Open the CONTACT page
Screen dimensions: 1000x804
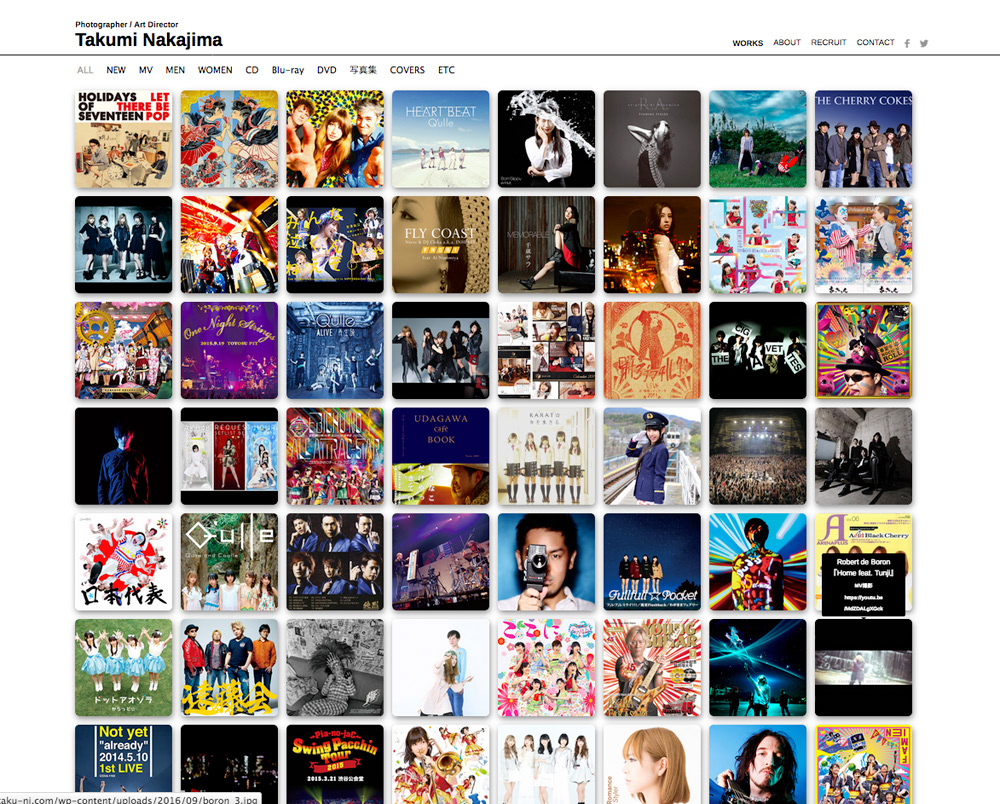click(x=875, y=42)
